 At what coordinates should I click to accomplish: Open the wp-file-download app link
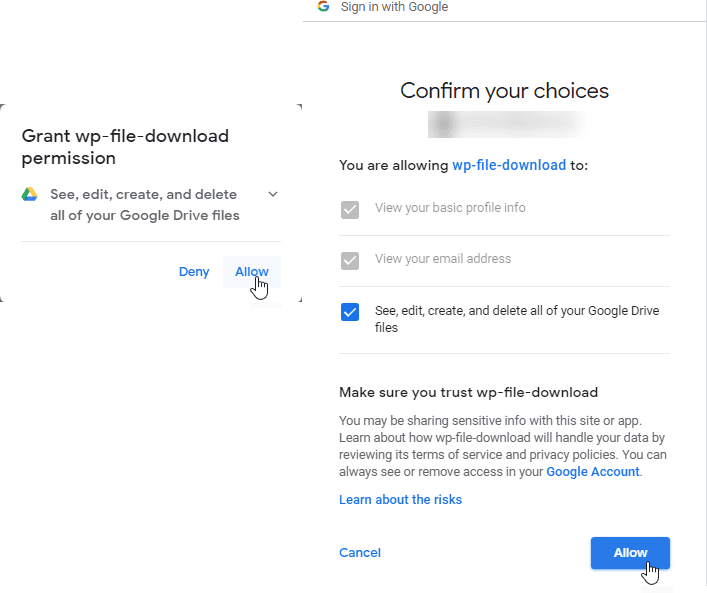[x=509, y=165]
